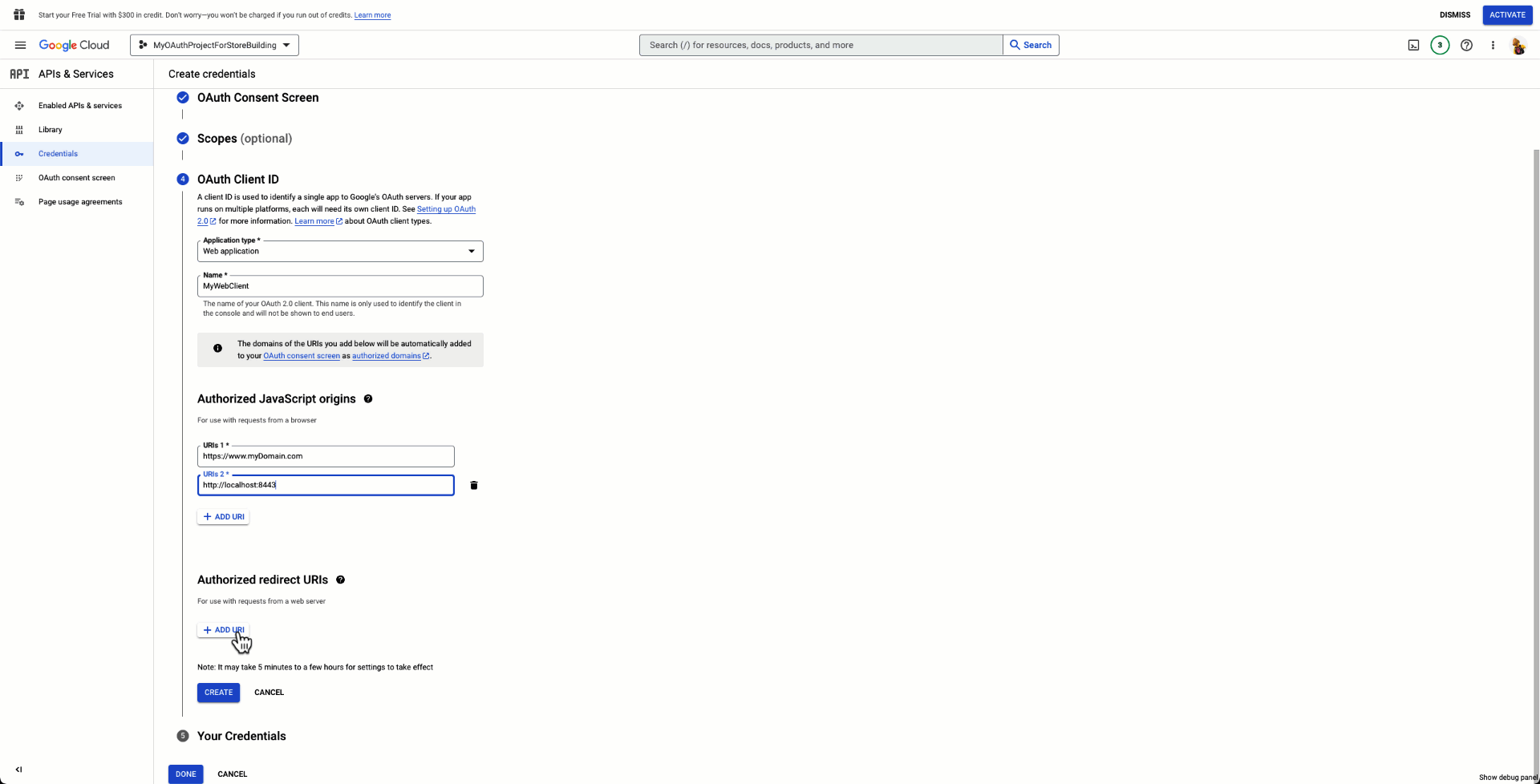Click the CREATE button
This screenshot has width=1540, height=784.
(x=218, y=692)
